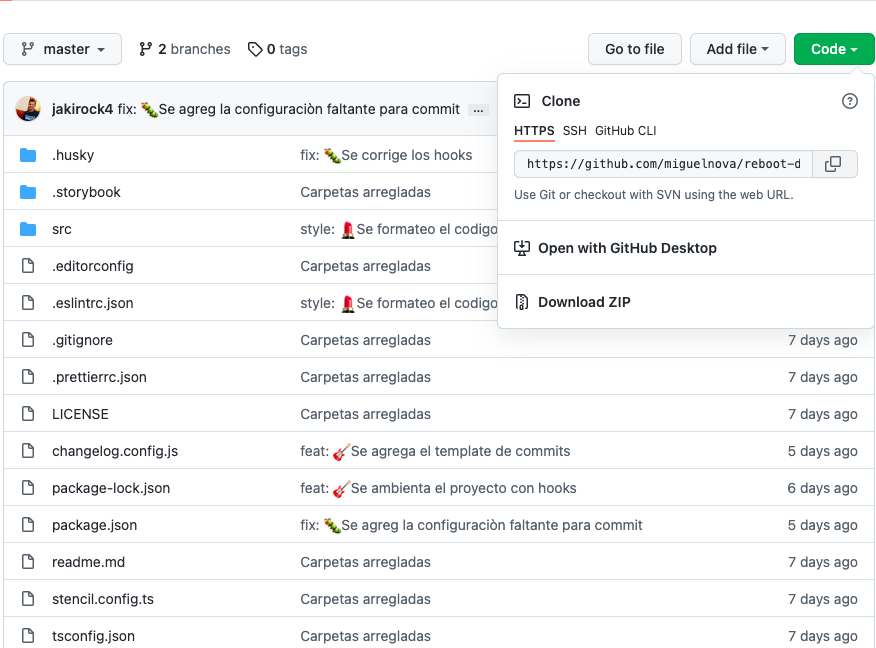Open the 0 tags link

[x=278, y=49]
